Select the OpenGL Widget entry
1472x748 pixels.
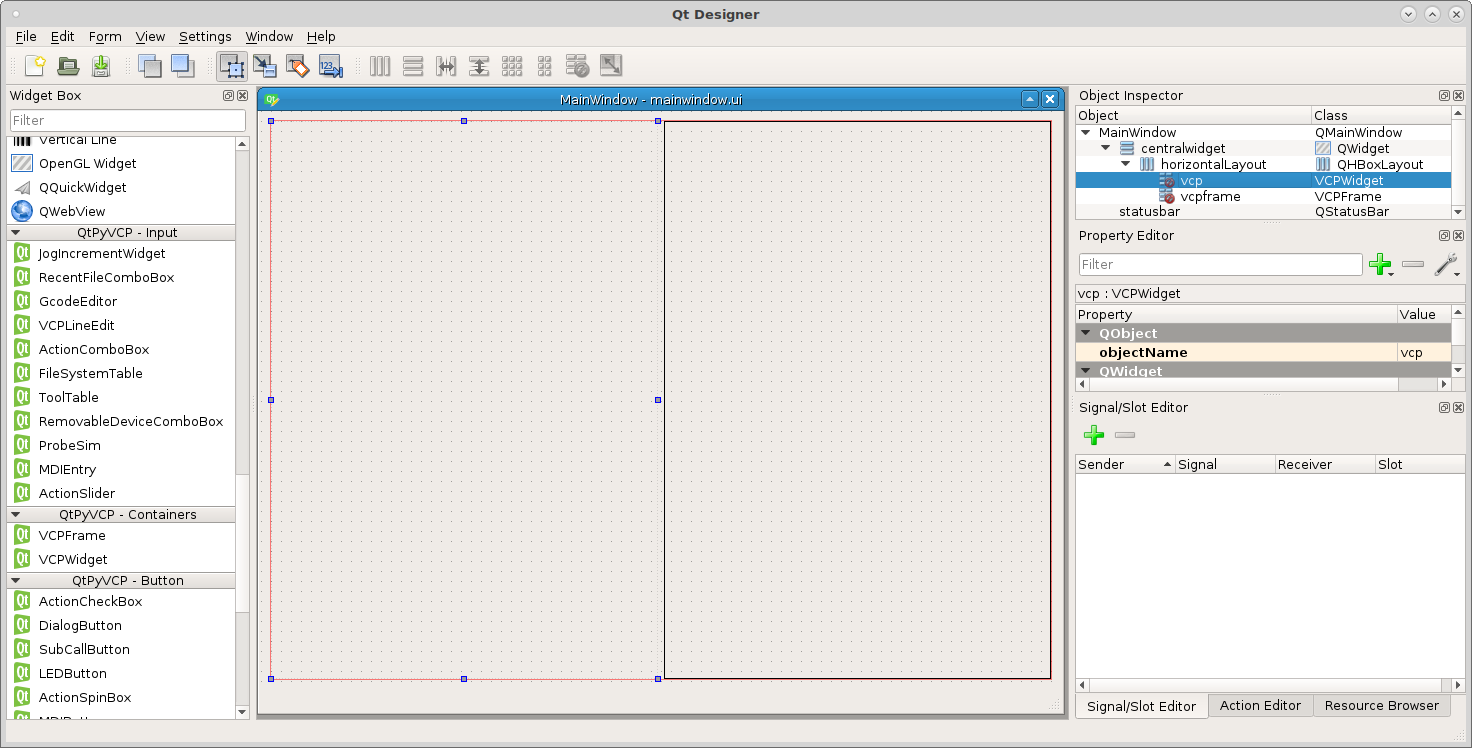click(x=87, y=163)
